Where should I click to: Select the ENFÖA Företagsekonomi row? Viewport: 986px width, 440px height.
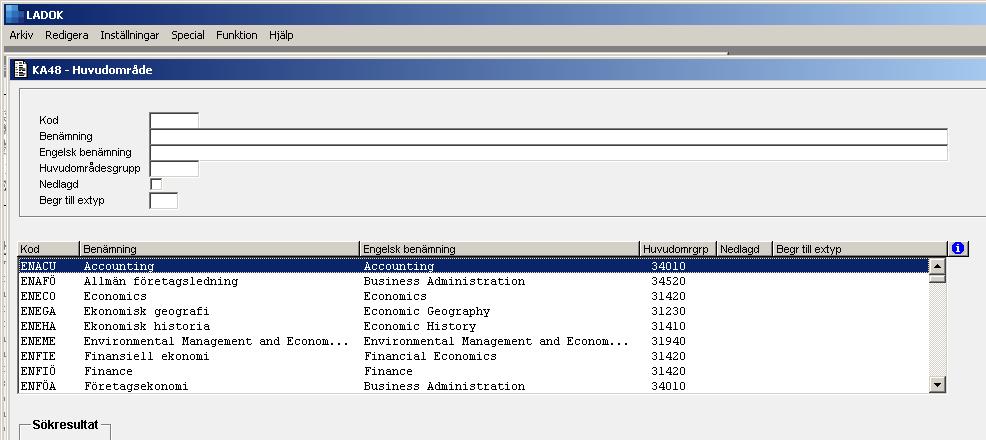474,386
